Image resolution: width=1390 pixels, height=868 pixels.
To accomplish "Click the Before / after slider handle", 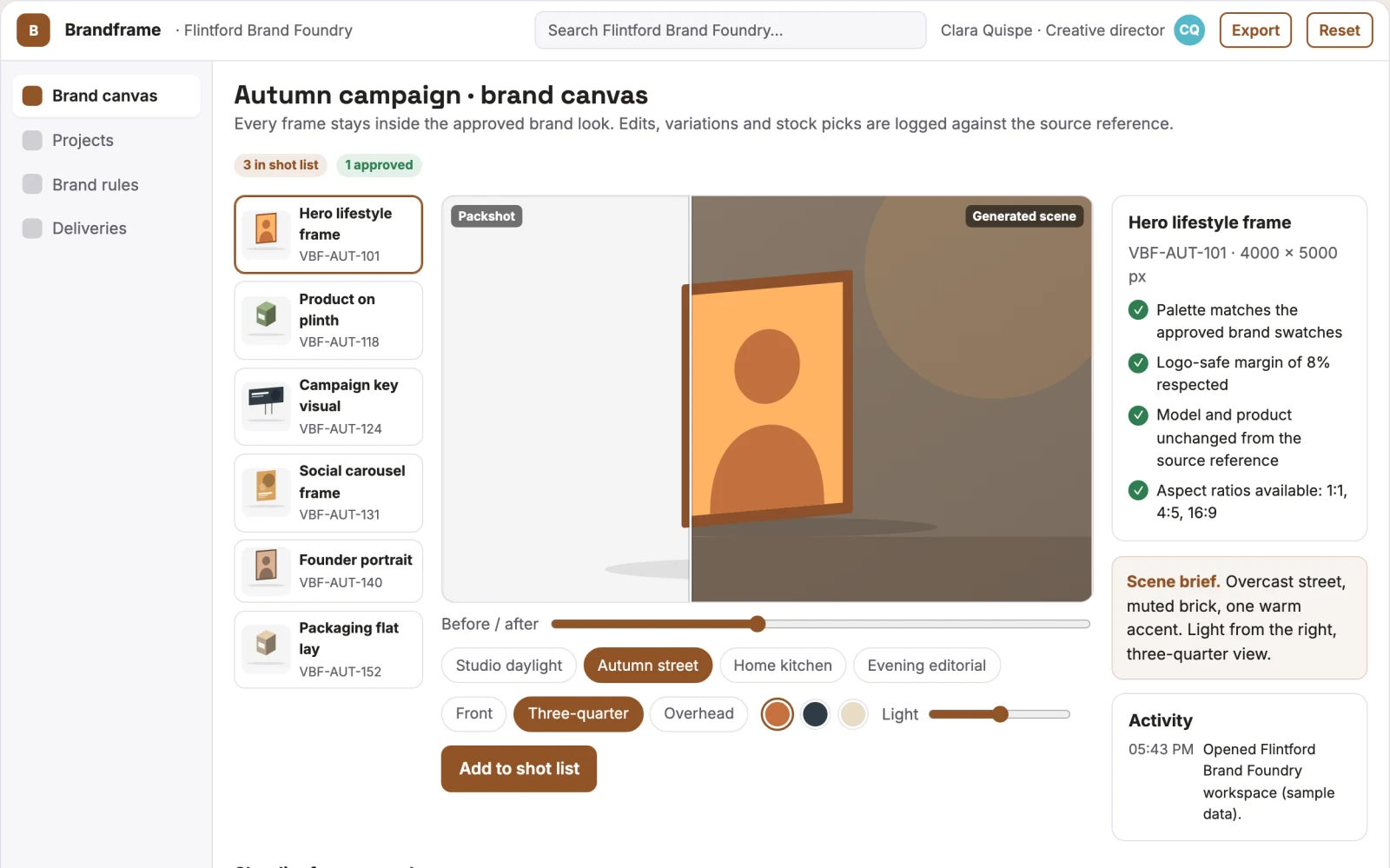I will (x=758, y=624).
